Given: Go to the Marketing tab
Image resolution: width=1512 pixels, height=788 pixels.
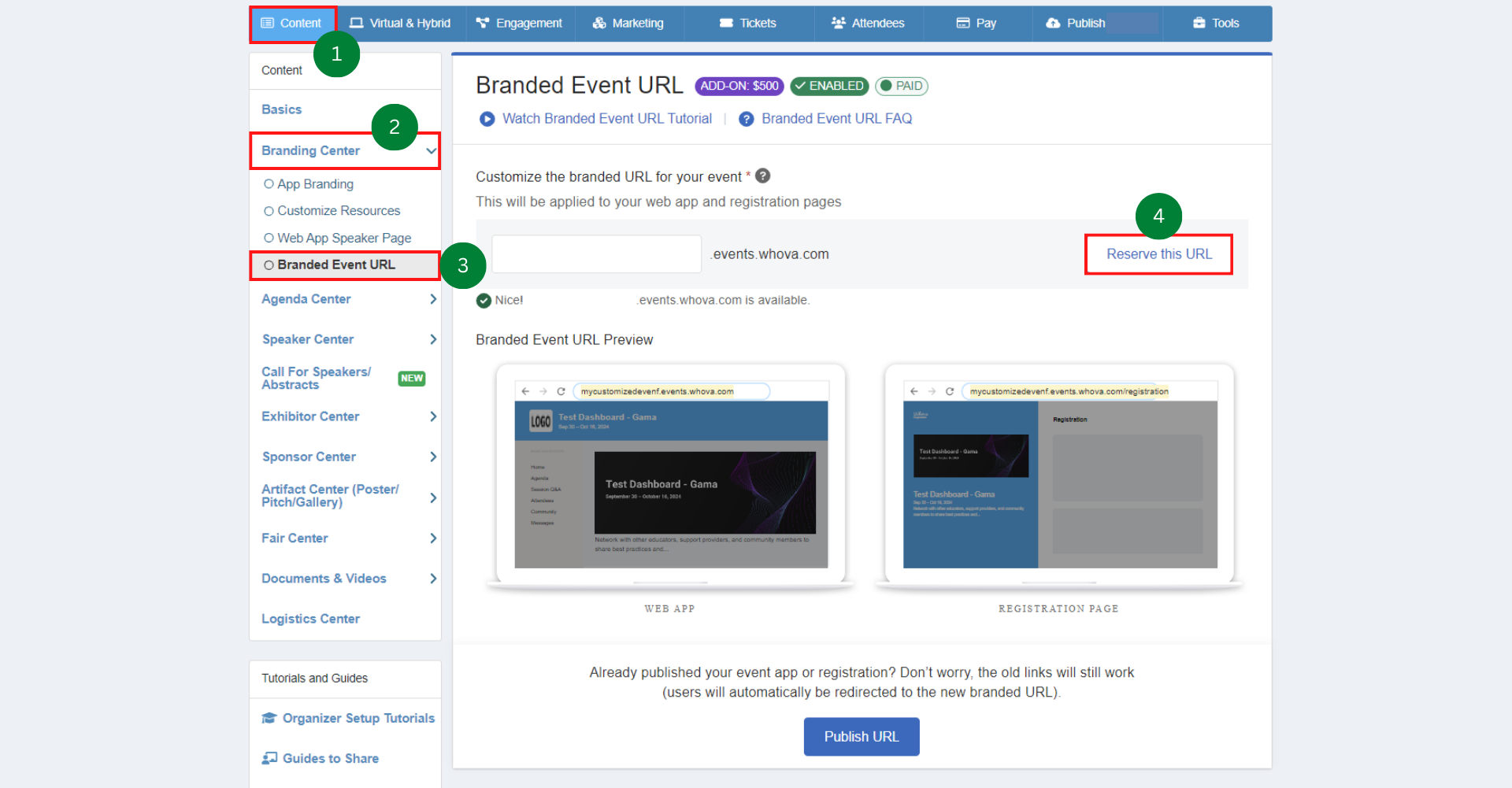Looking at the screenshot, I should [628, 24].
